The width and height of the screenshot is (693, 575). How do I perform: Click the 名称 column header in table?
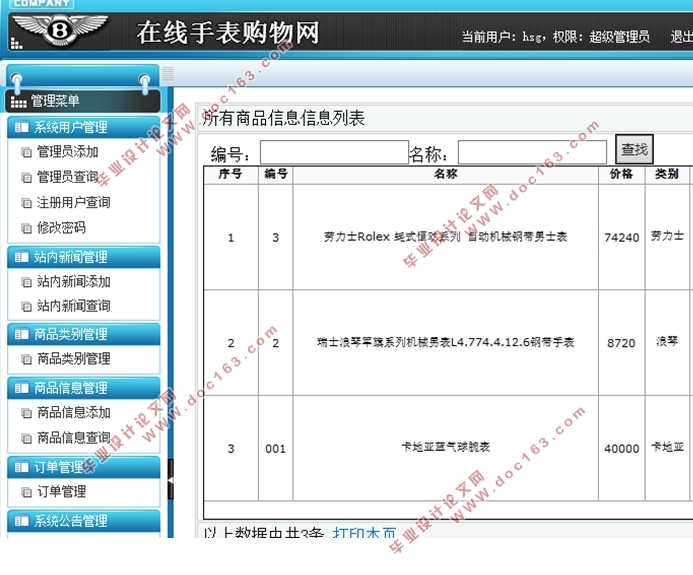446,174
